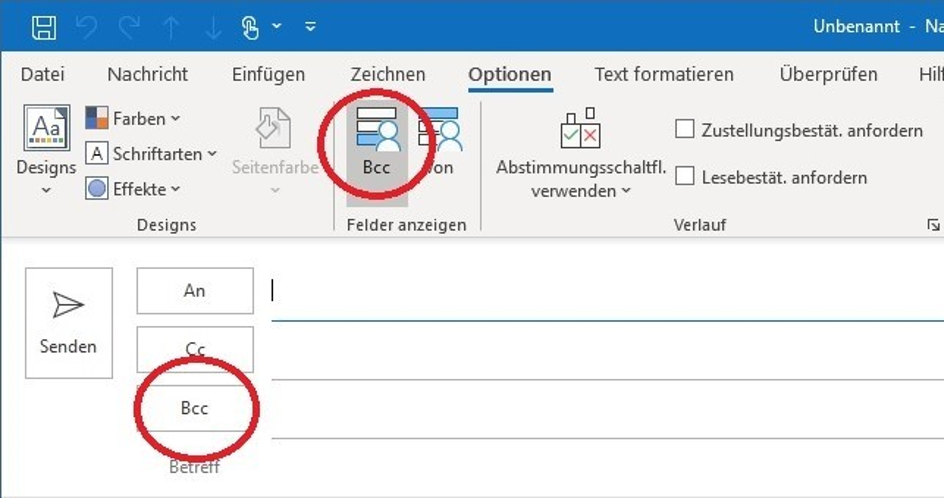Viewport: 944px width, 498px height.
Task: Open the Verlauf group dialog launcher
Action: click(933, 225)
